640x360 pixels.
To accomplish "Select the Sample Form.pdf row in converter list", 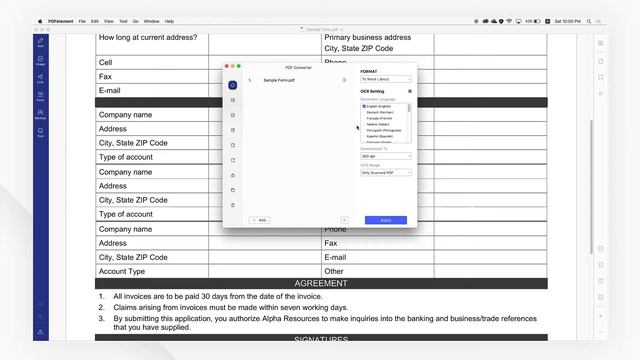I will 298,80.
